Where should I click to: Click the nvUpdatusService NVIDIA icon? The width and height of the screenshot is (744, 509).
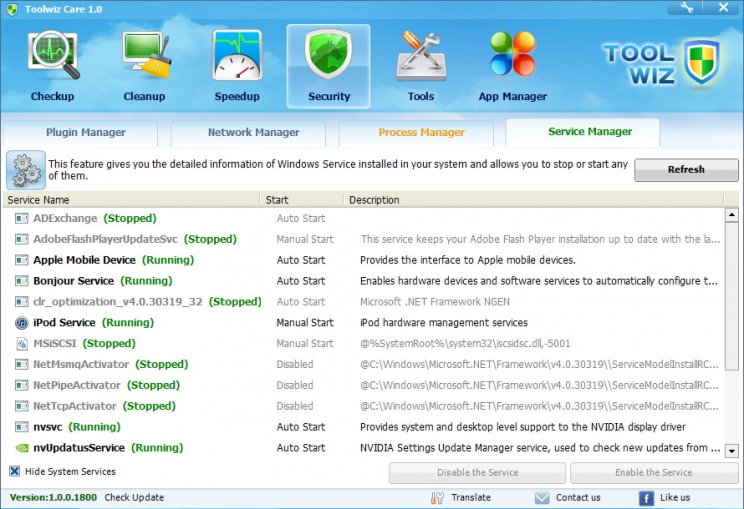pos(21,448)
